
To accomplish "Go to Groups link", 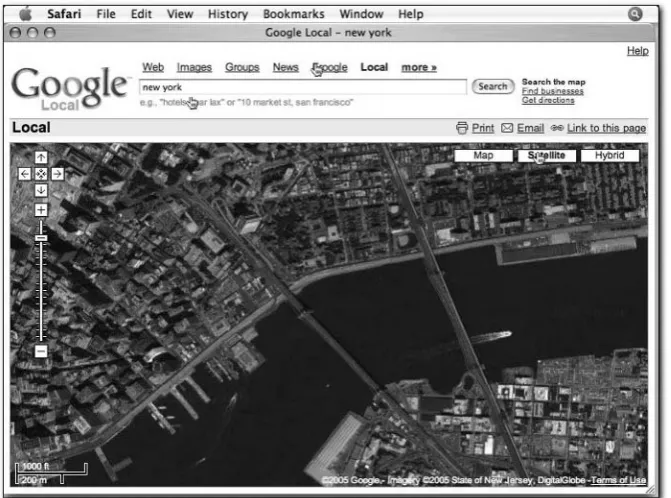I will coord(242,68).
